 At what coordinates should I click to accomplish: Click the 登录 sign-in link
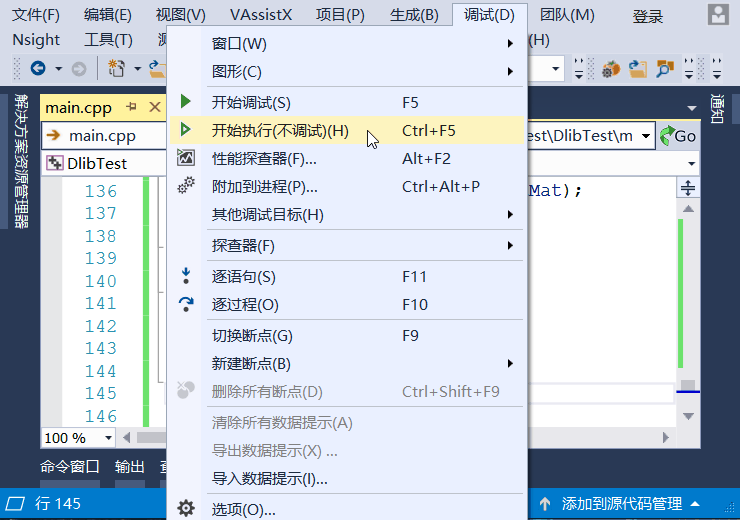(648, 17)
